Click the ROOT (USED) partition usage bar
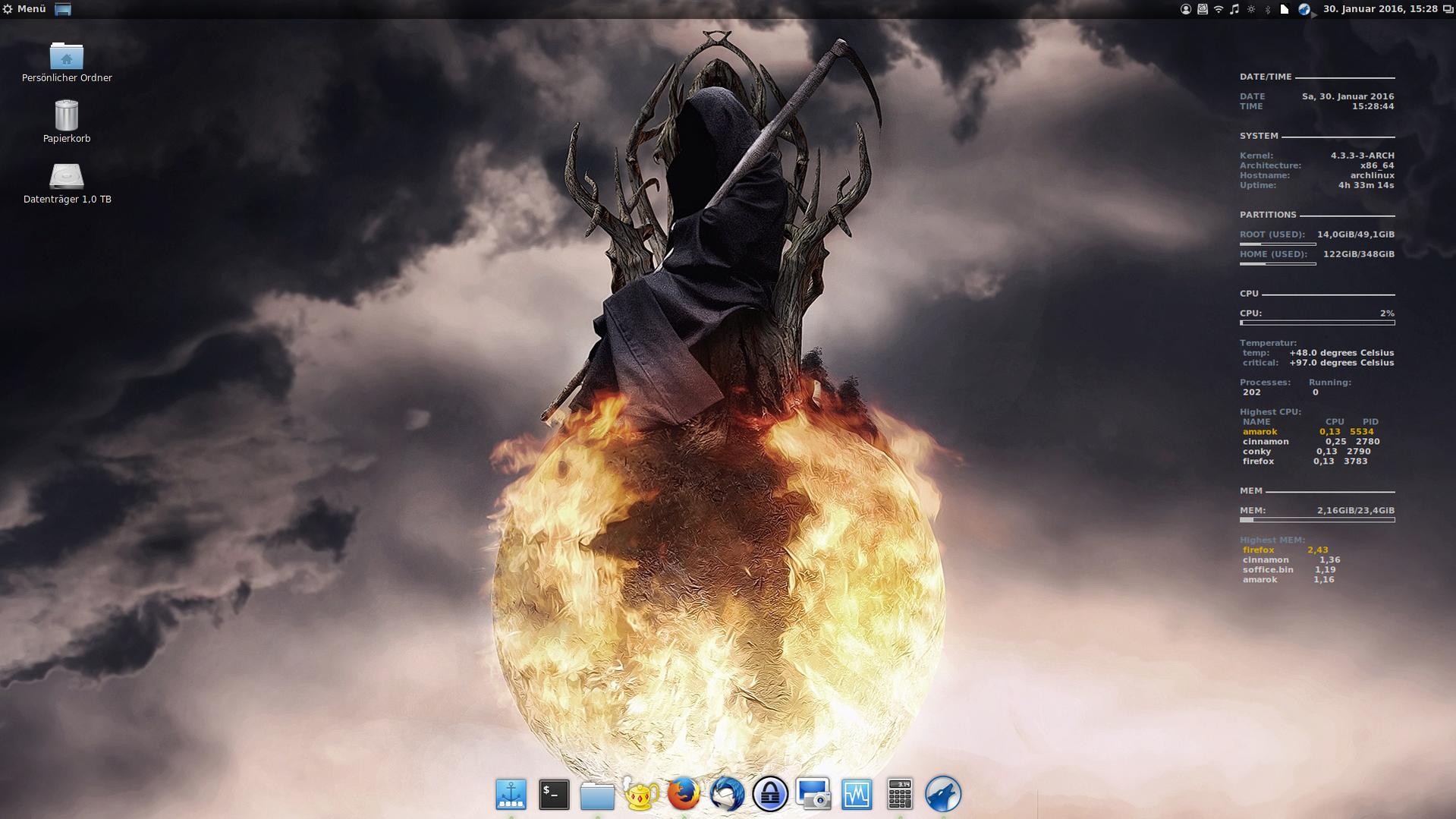The image size is (1456, 819). (1278, 244)
